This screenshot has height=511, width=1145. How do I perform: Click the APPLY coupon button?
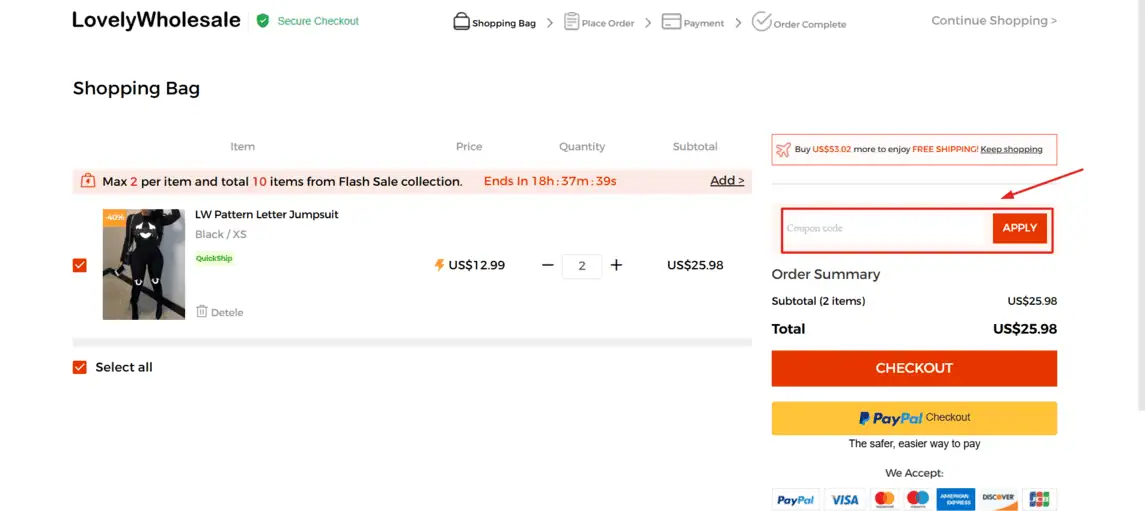pyautogui.click(x=1019, y=228)
